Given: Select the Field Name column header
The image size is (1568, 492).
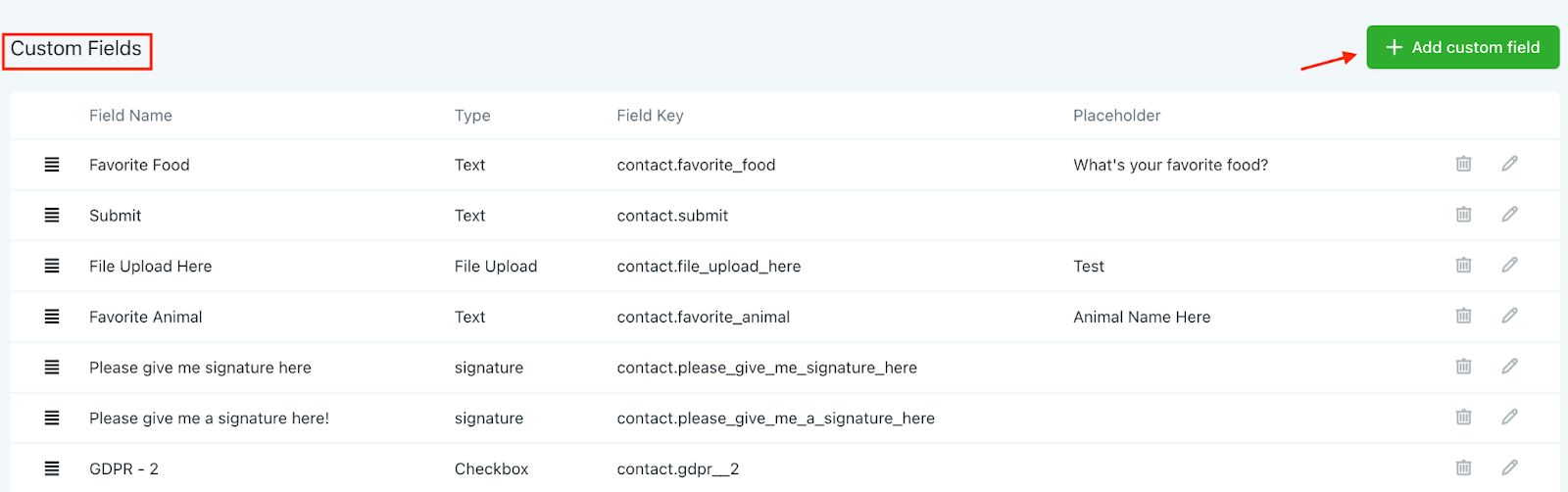Looking at the screenshot, I should coord(130,116).
